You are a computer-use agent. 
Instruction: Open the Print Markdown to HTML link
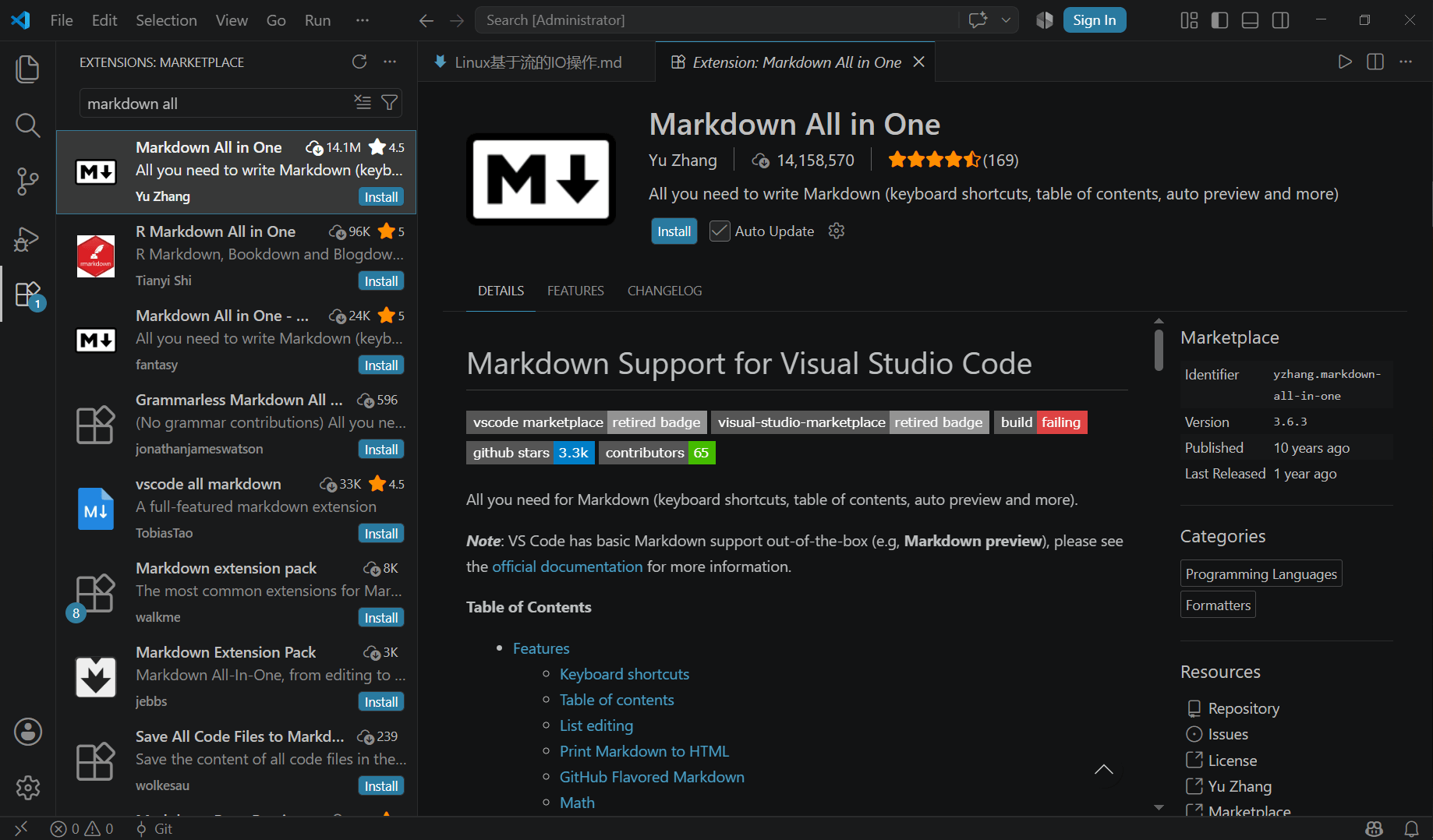644,751
